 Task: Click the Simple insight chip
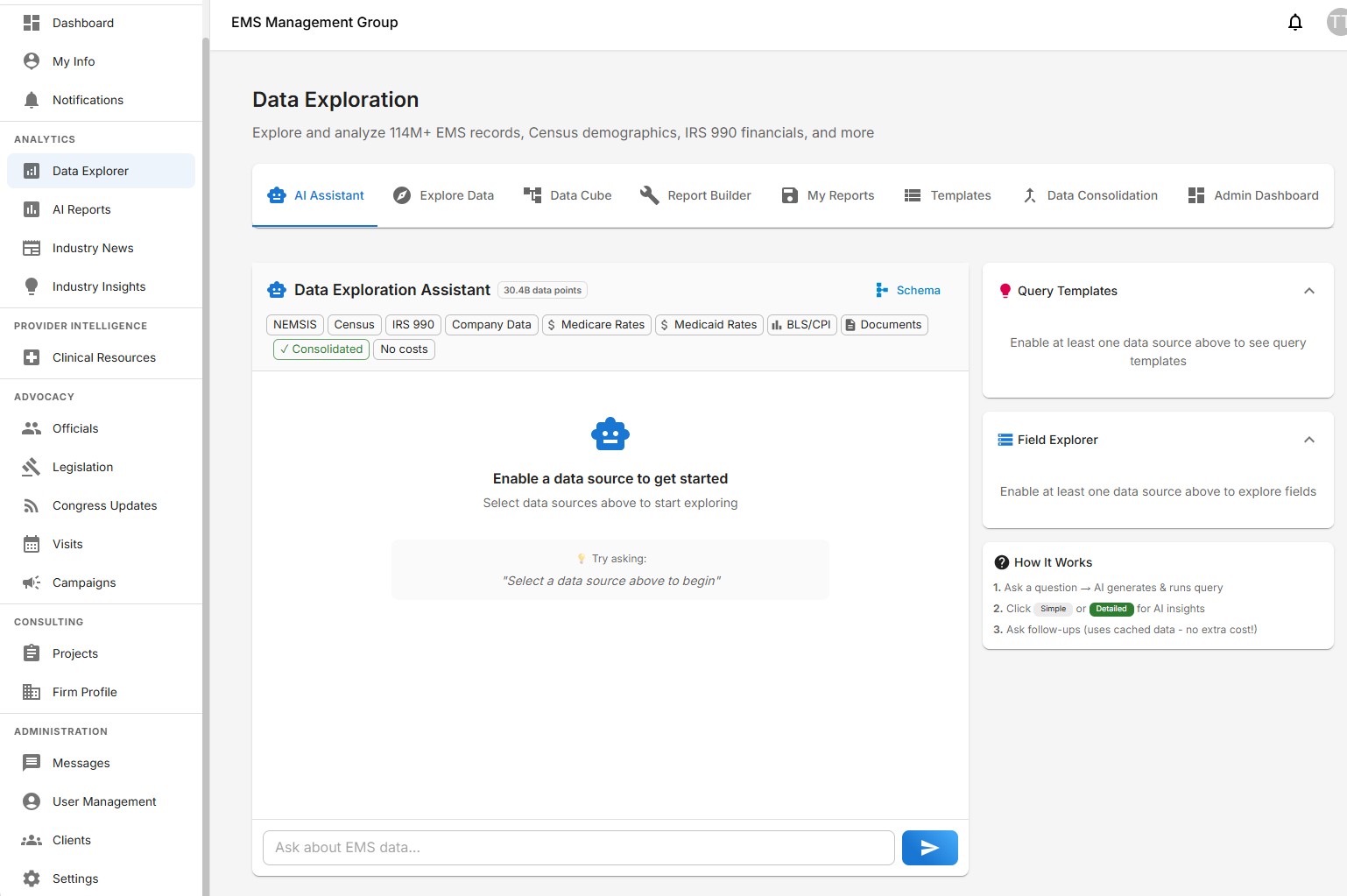pos(1054,609)
